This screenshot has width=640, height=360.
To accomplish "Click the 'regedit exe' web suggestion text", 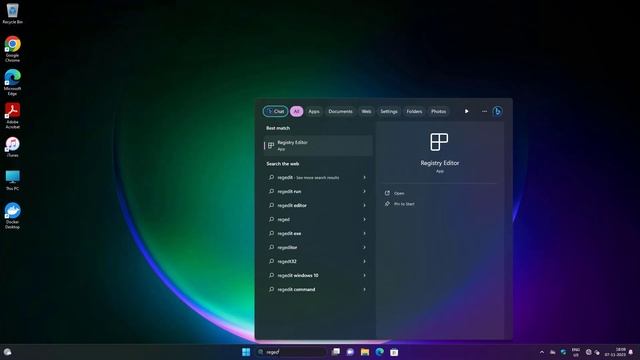I will pyautogui.click(x=289, y=233).
